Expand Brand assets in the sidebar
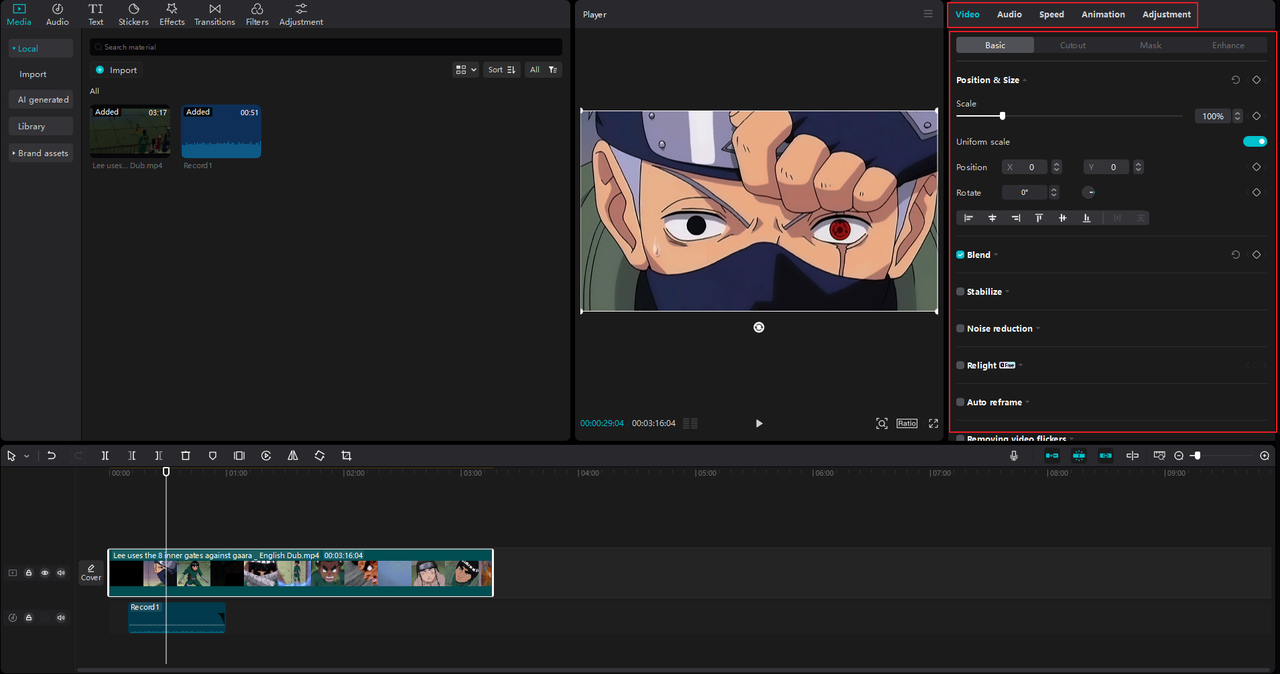This screenshot has height=674, width=1280. pyautogui.click(x=42, y=153)
